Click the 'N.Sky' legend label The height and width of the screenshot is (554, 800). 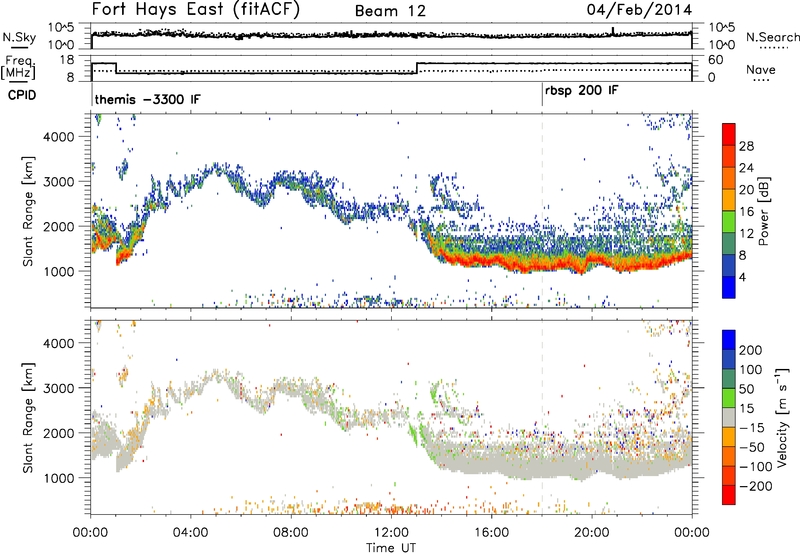point(19,37)
